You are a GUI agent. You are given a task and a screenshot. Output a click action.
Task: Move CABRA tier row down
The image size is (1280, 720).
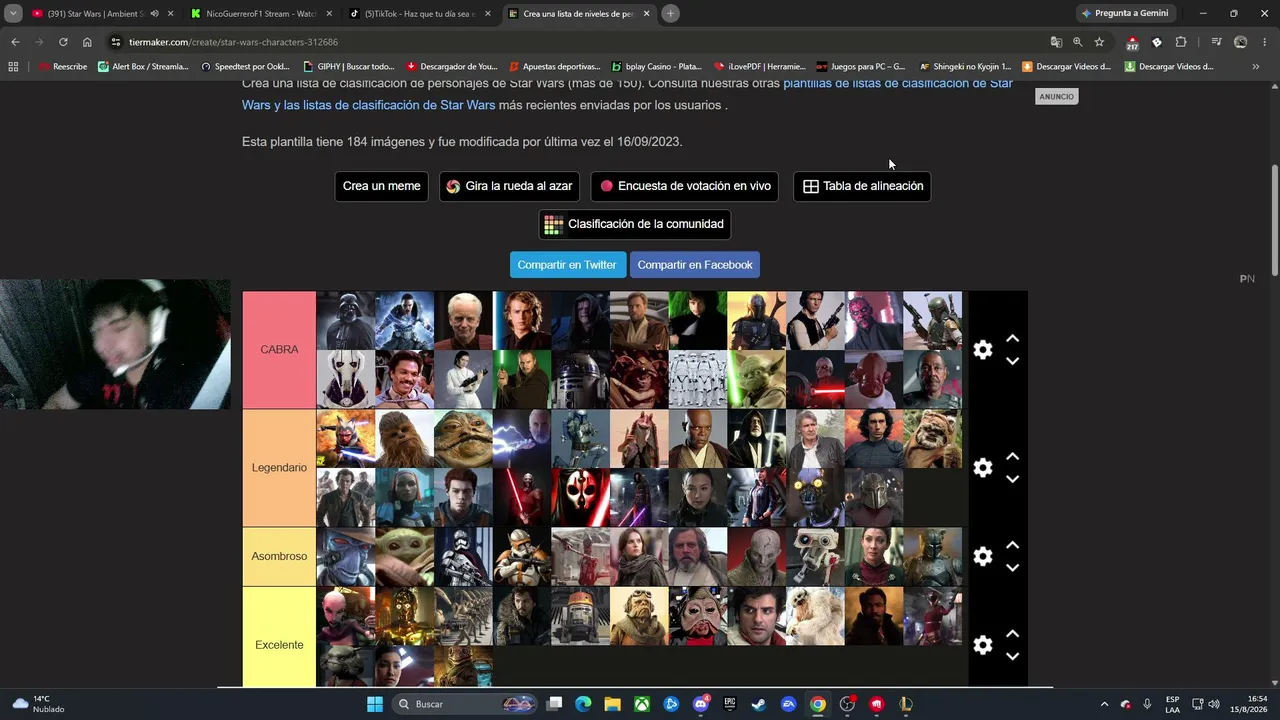coord(1012,361)
